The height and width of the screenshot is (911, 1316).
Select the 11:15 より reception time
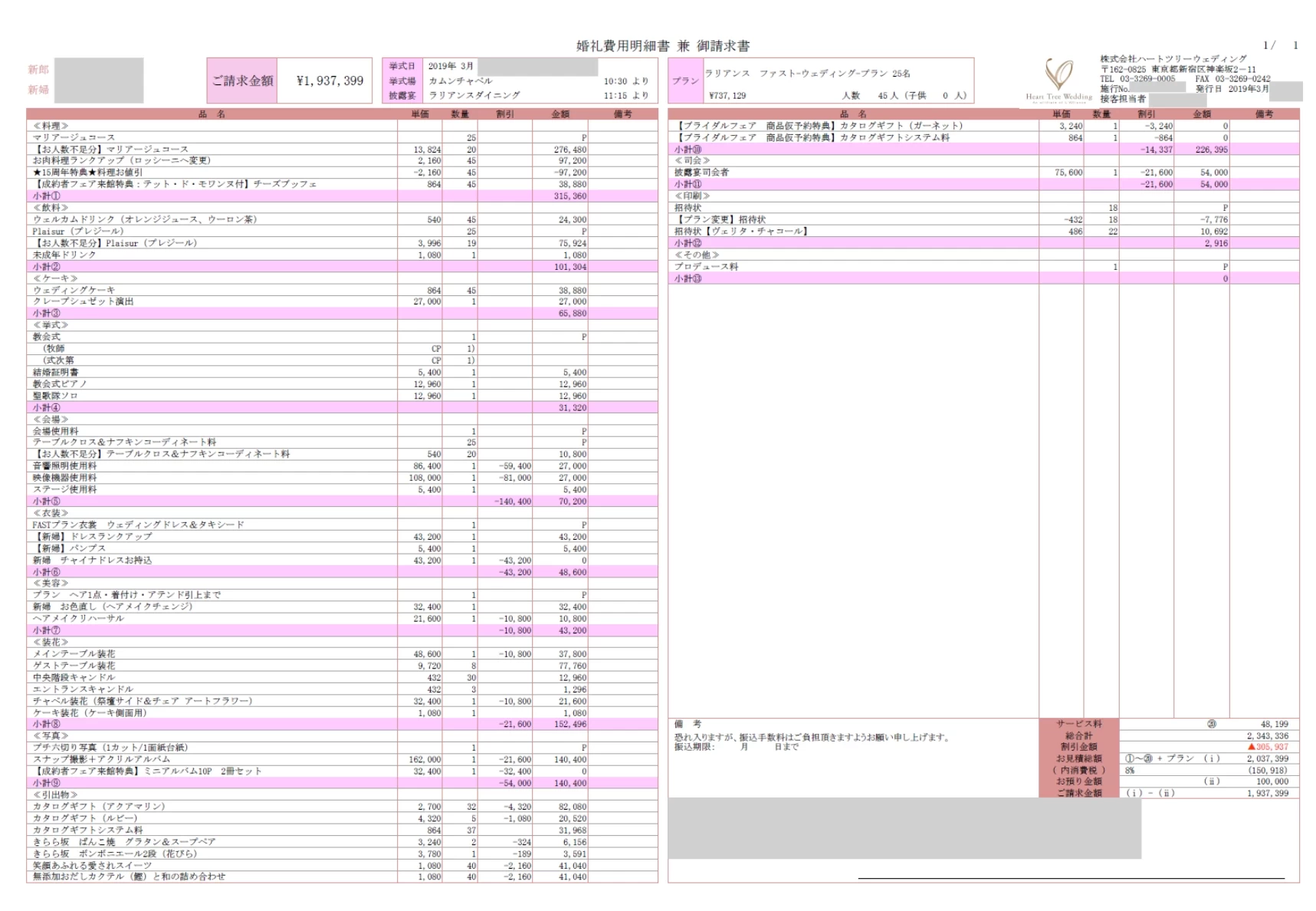[625, 95]
